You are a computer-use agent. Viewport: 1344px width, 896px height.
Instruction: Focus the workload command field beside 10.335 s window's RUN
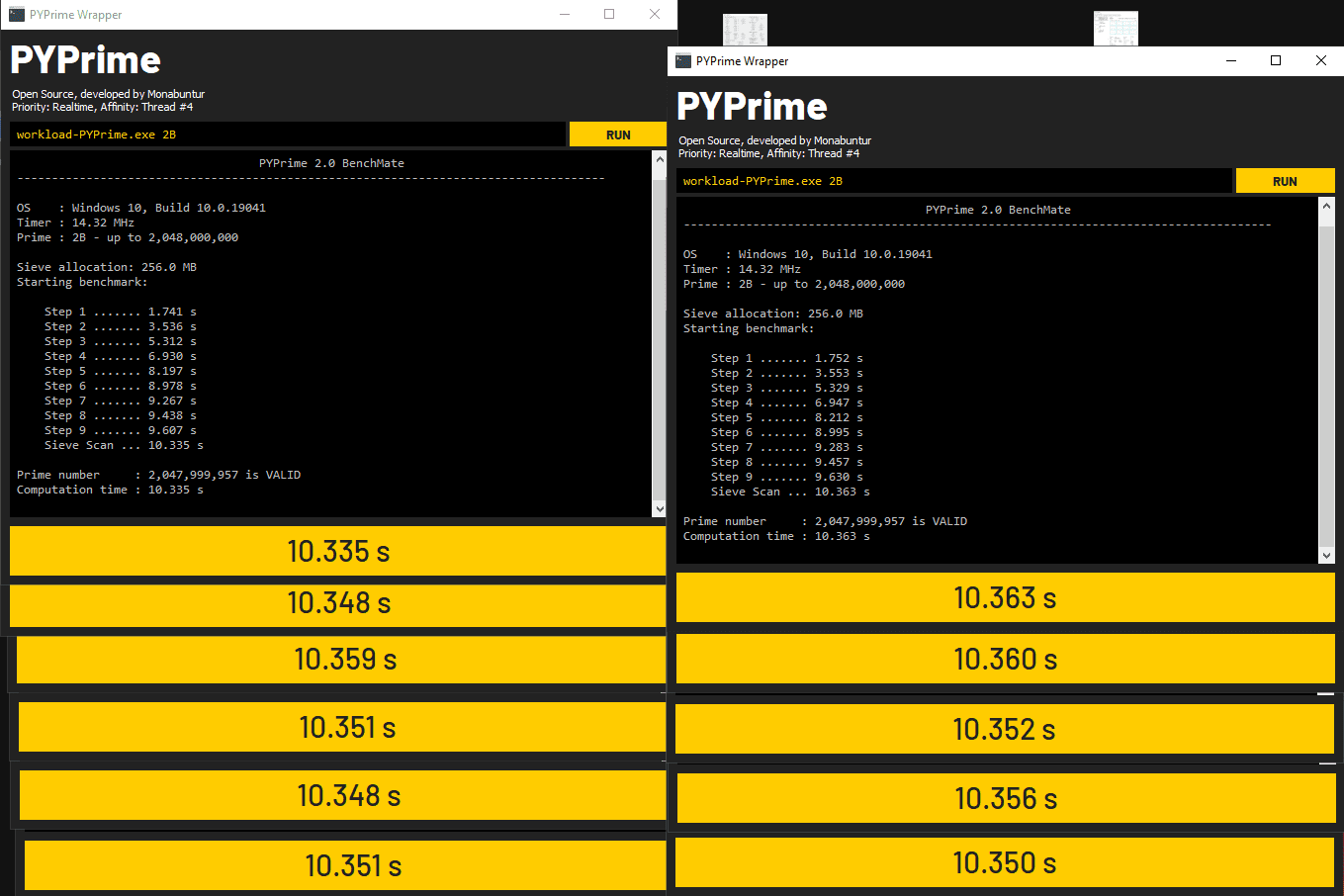pos(288,134)
